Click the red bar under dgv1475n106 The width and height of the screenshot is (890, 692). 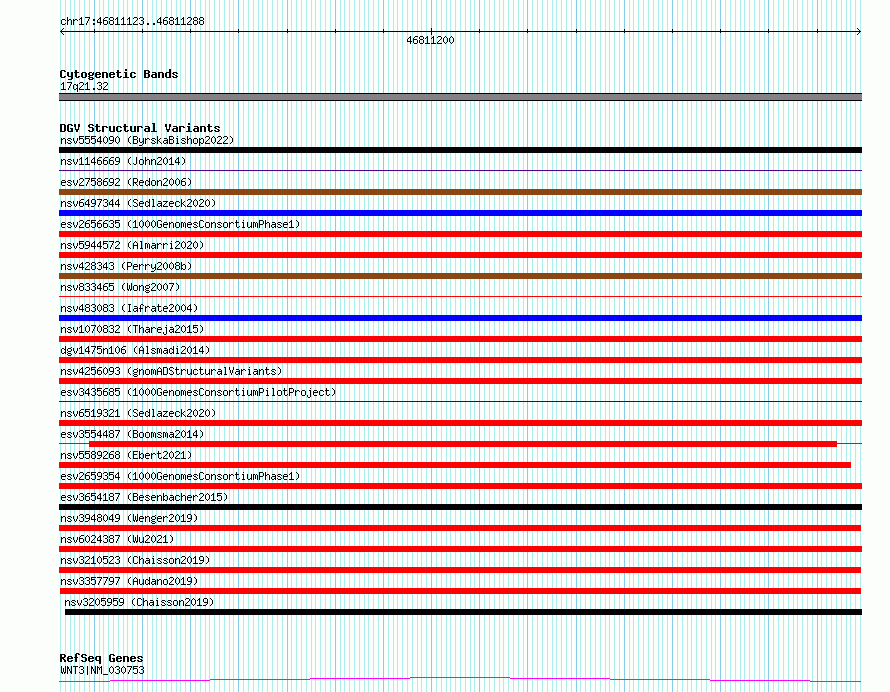coord(460,360)
